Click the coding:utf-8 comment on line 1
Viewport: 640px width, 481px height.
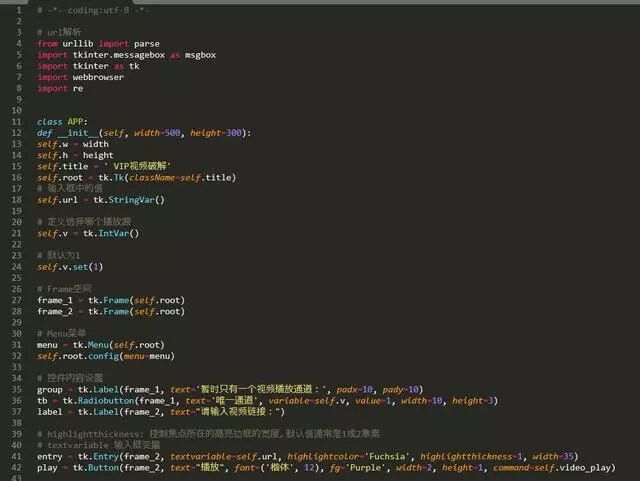pos(93,10)
